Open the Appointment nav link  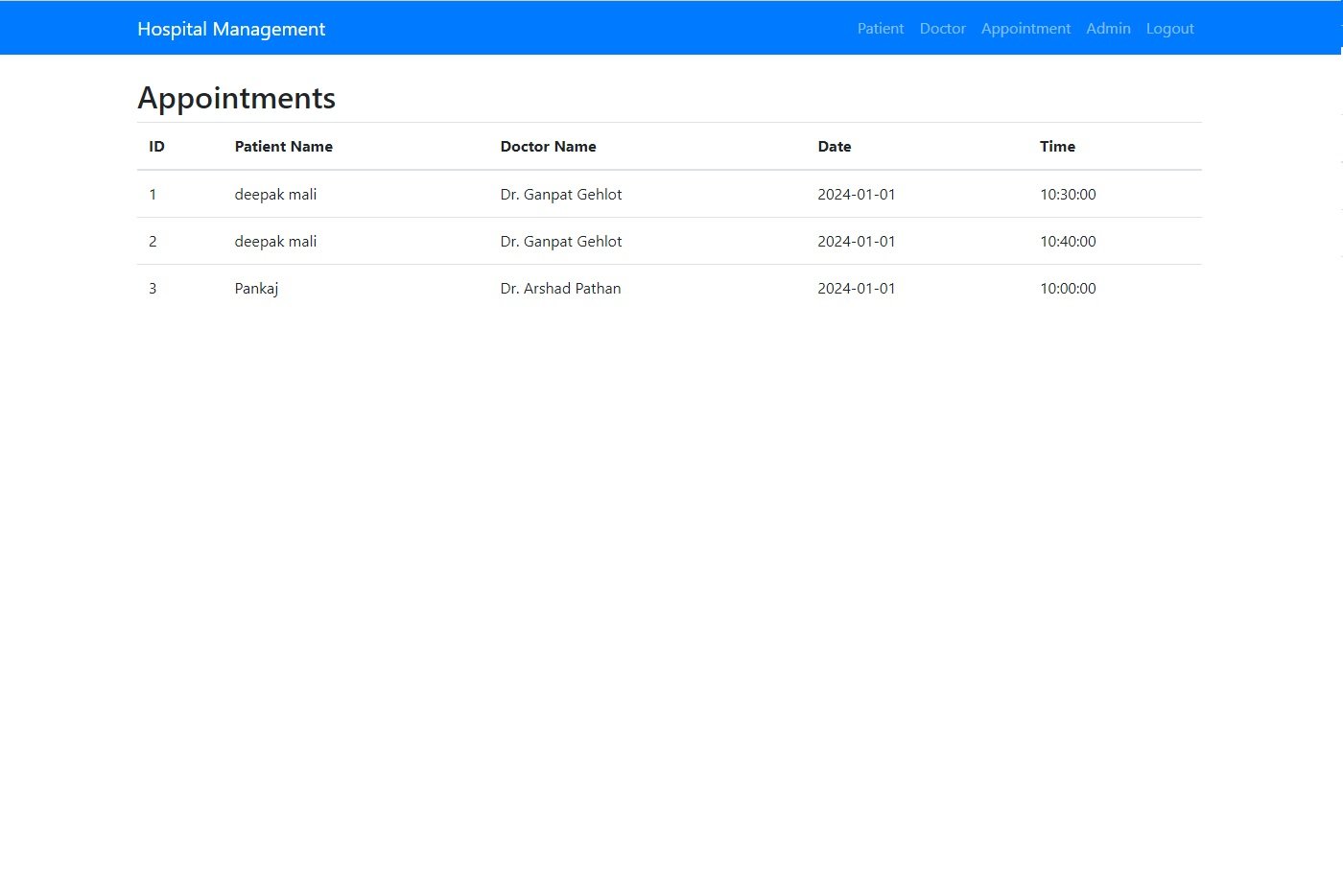click(1025, 29)
